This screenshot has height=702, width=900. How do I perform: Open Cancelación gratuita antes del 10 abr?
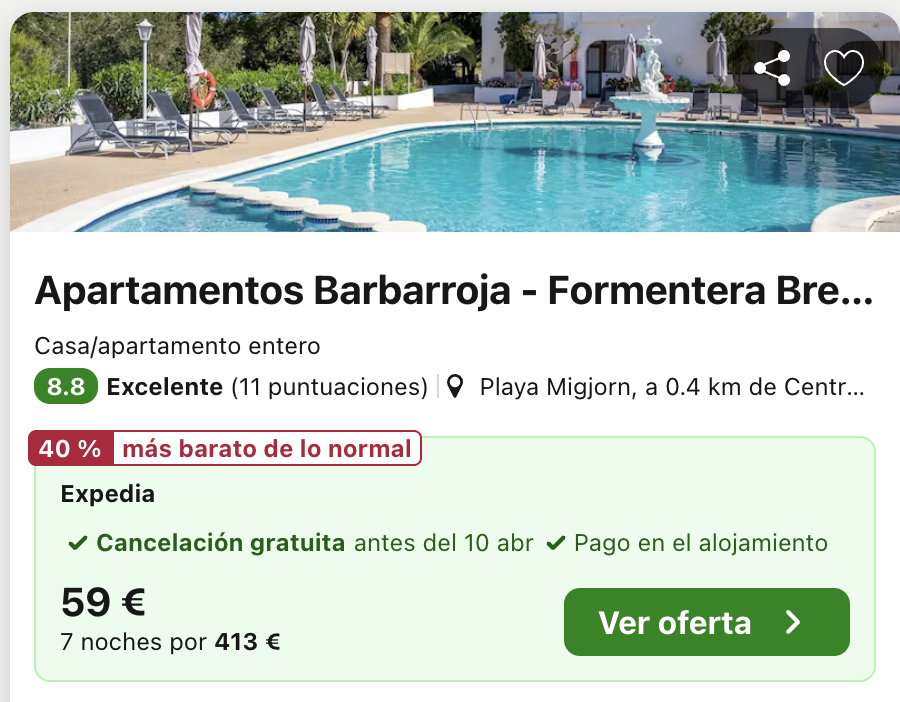pyautogui.click(x=315, y=543)
